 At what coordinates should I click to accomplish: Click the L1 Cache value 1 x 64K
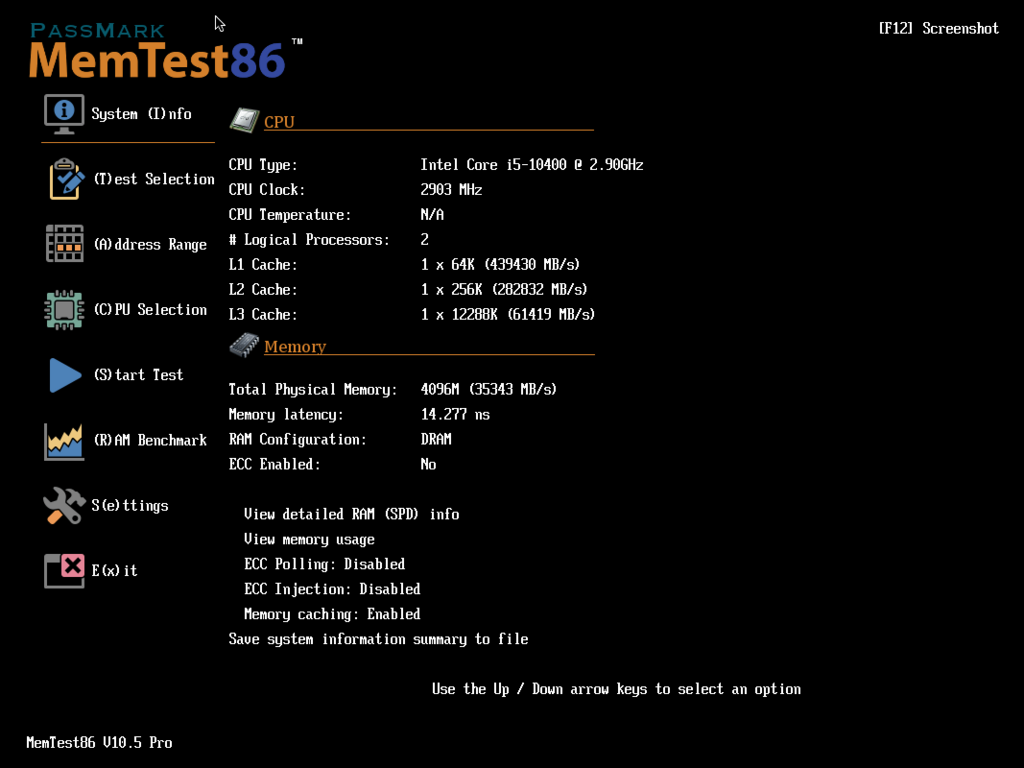coord(500,264)
